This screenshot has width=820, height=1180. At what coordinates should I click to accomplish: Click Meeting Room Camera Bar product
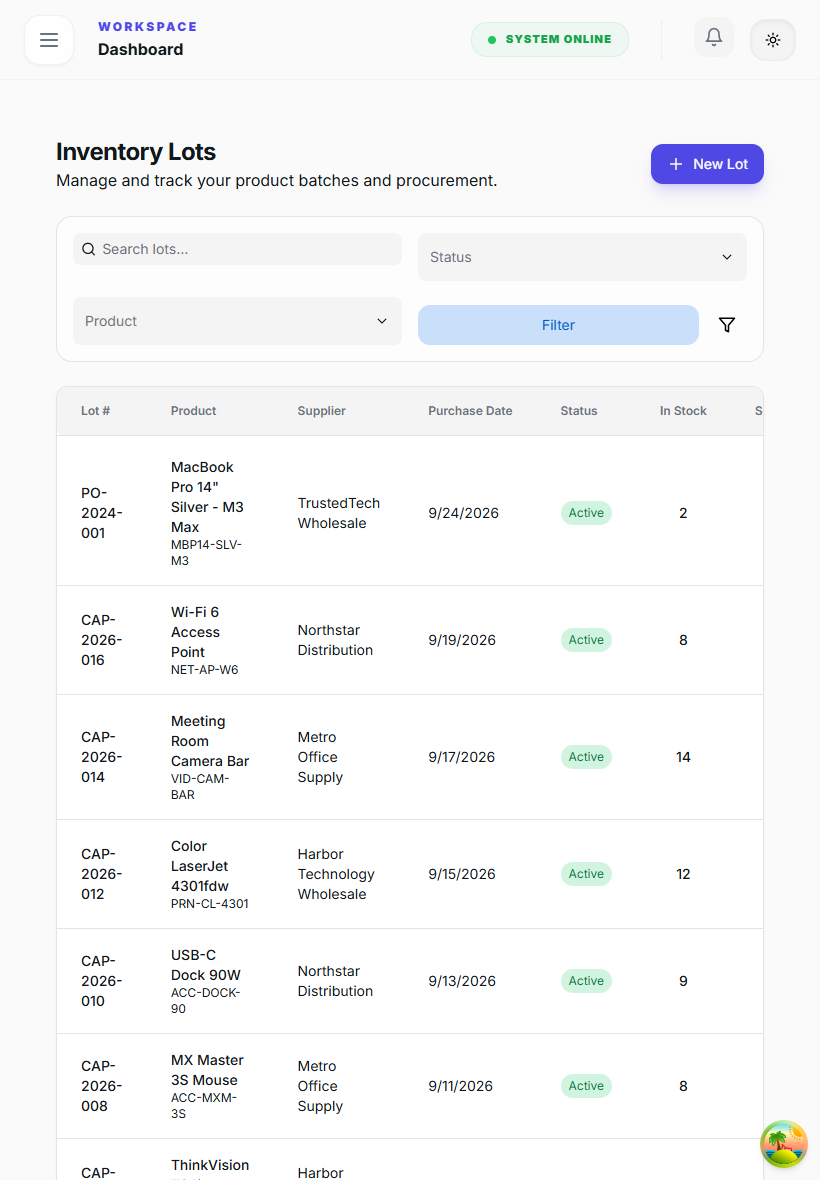point(210,741)
